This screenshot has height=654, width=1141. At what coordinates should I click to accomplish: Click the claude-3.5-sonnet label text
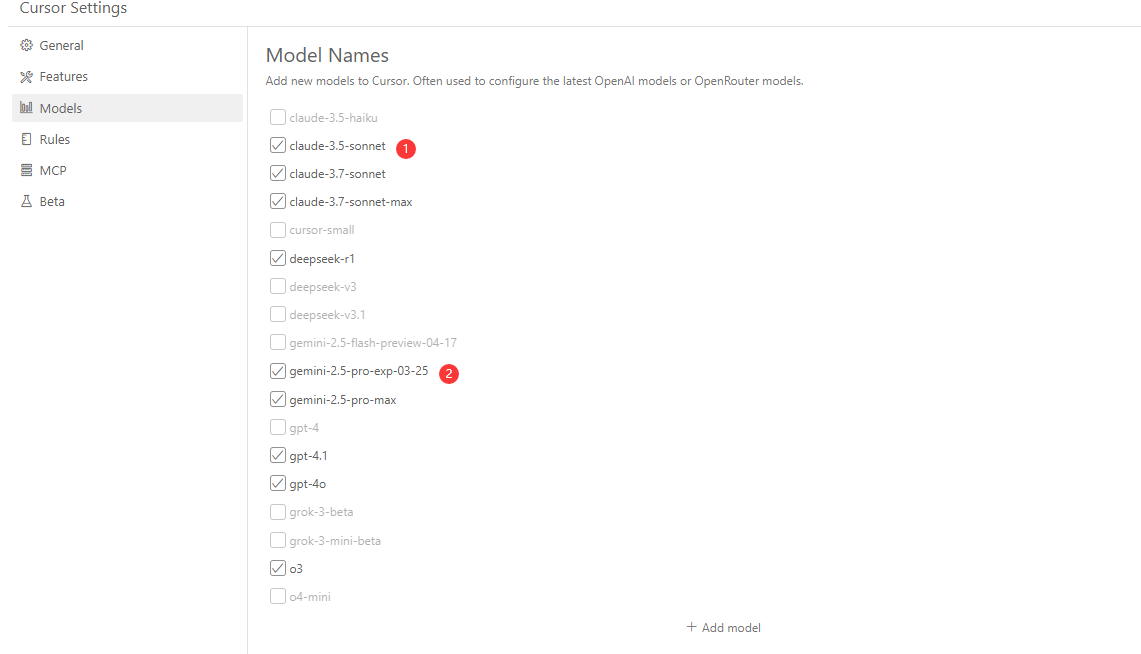tap(338, 145)
